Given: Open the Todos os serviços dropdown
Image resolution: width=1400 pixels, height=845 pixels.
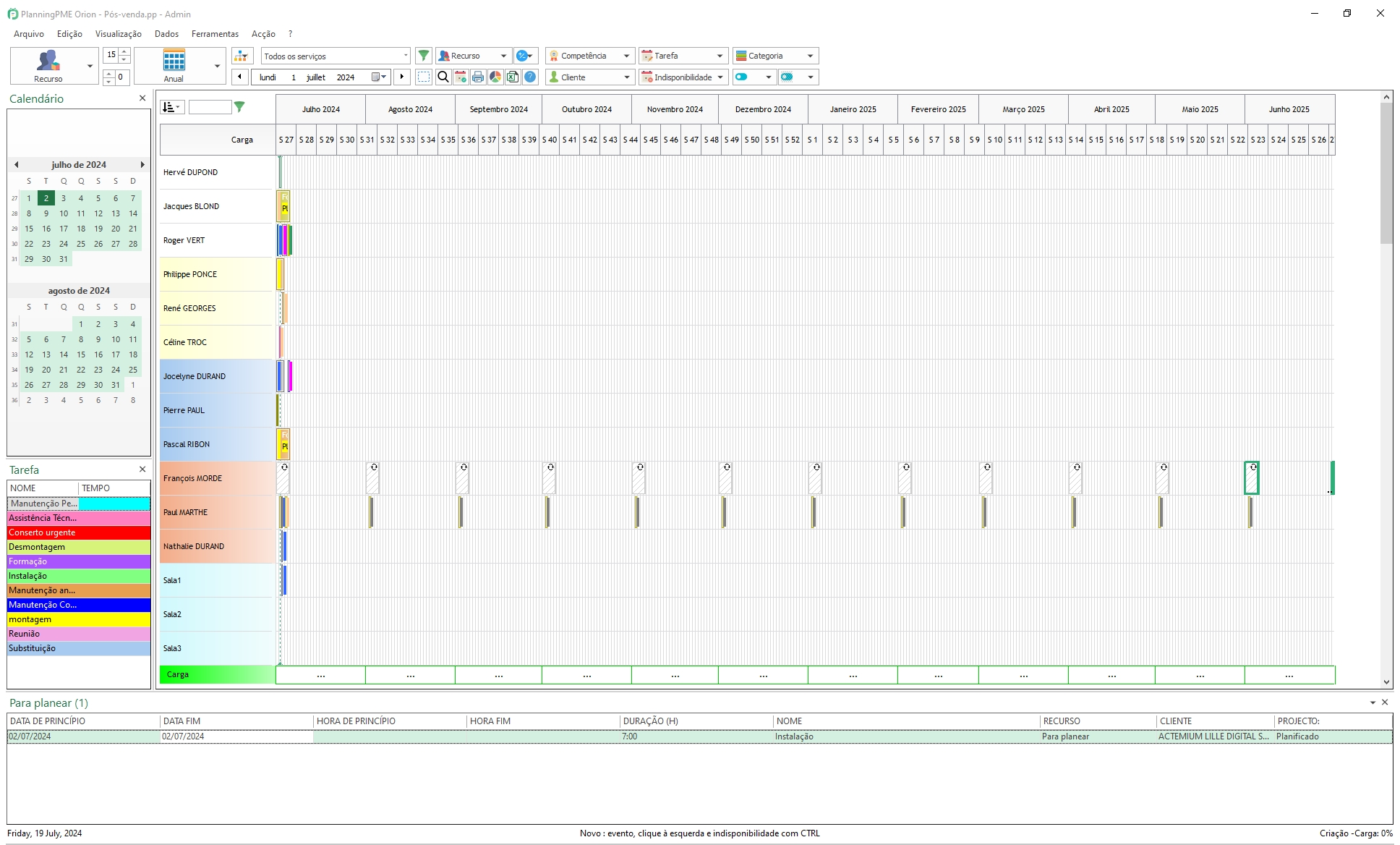Looking at the screenshot, I should click(x=336, y=56).
